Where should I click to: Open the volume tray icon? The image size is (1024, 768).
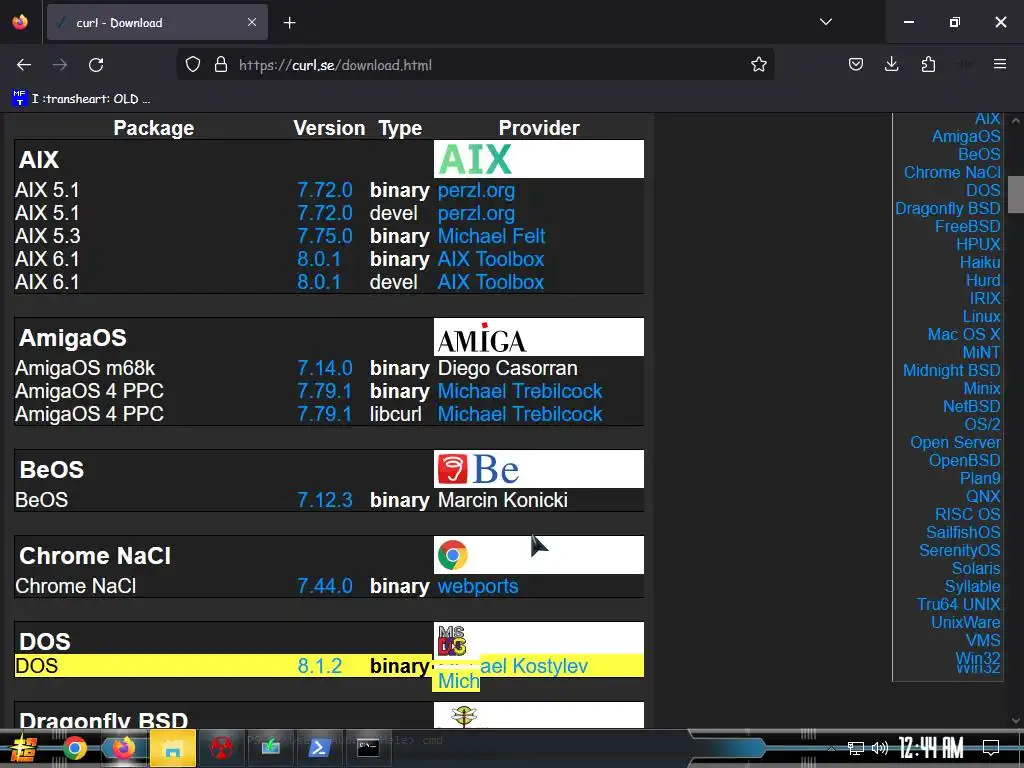(880, 748)
